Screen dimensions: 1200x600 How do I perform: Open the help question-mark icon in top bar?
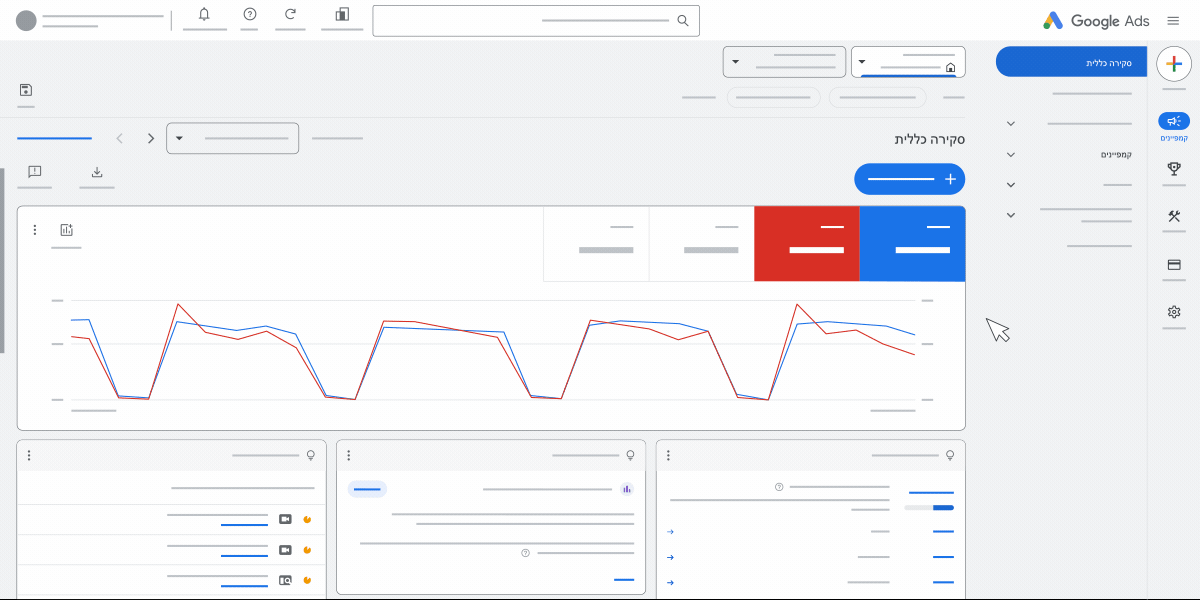click(250, 14)
